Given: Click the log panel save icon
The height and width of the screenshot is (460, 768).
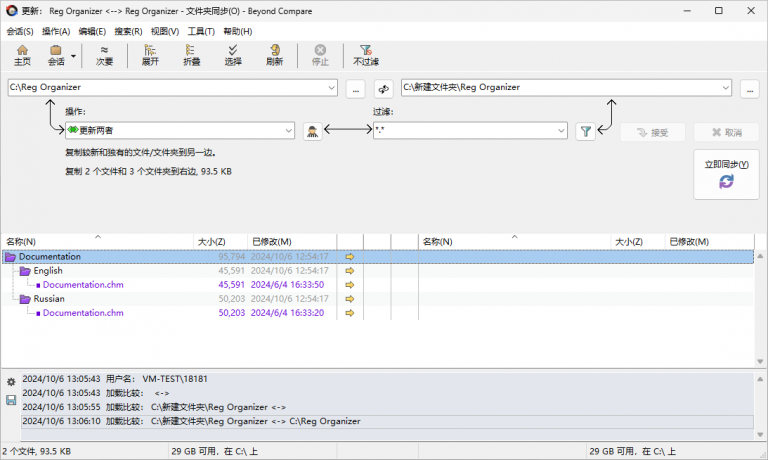Looking at the screenshot, I should click(x=11, y=401).
